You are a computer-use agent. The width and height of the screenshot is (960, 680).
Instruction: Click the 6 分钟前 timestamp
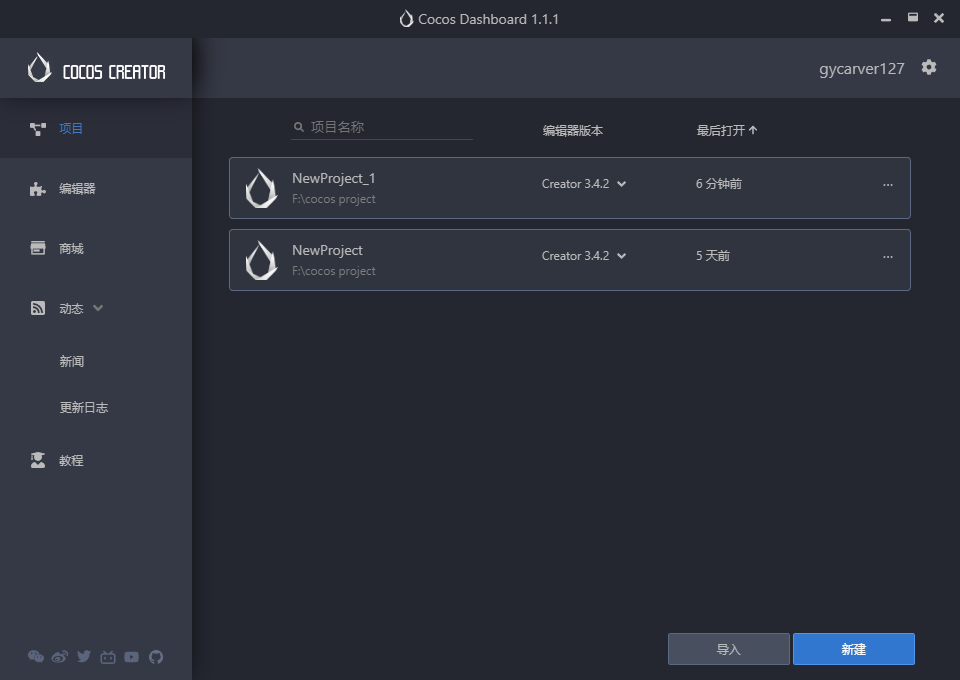719,184
